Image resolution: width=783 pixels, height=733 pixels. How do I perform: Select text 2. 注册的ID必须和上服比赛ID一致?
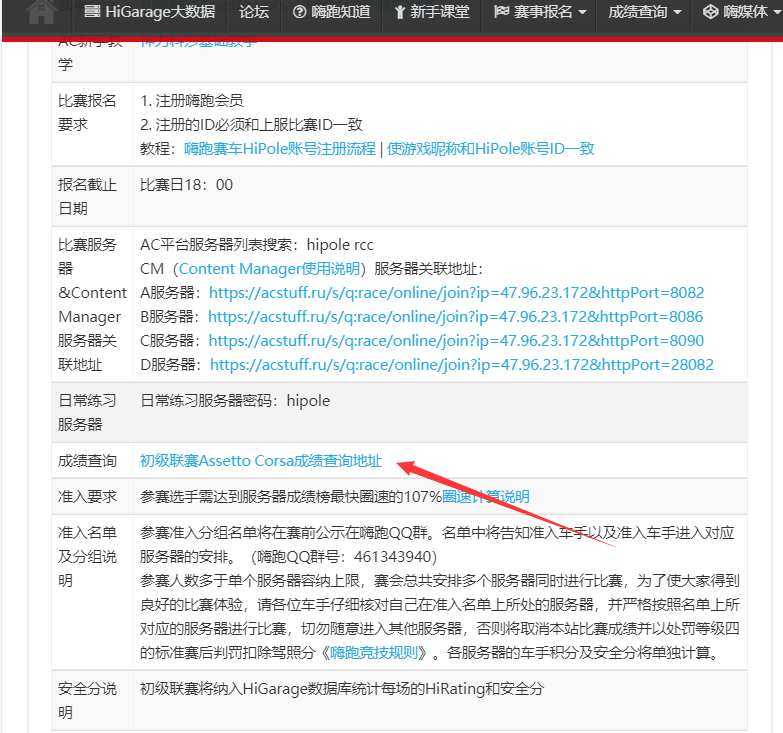[x=251, y=125]
